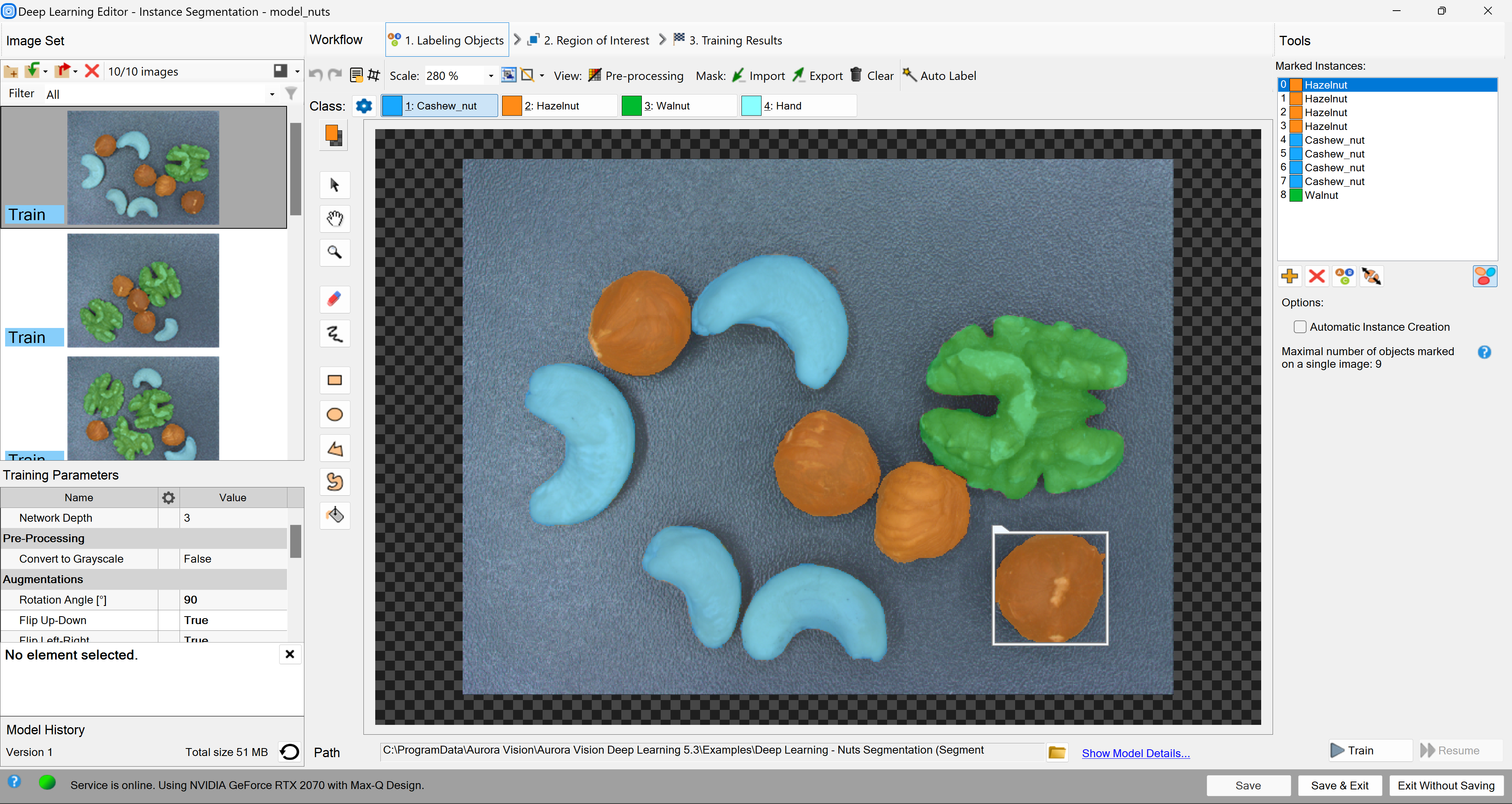Toggle the instance color display button
The image size is (1512, 804).
(1484, 276)
